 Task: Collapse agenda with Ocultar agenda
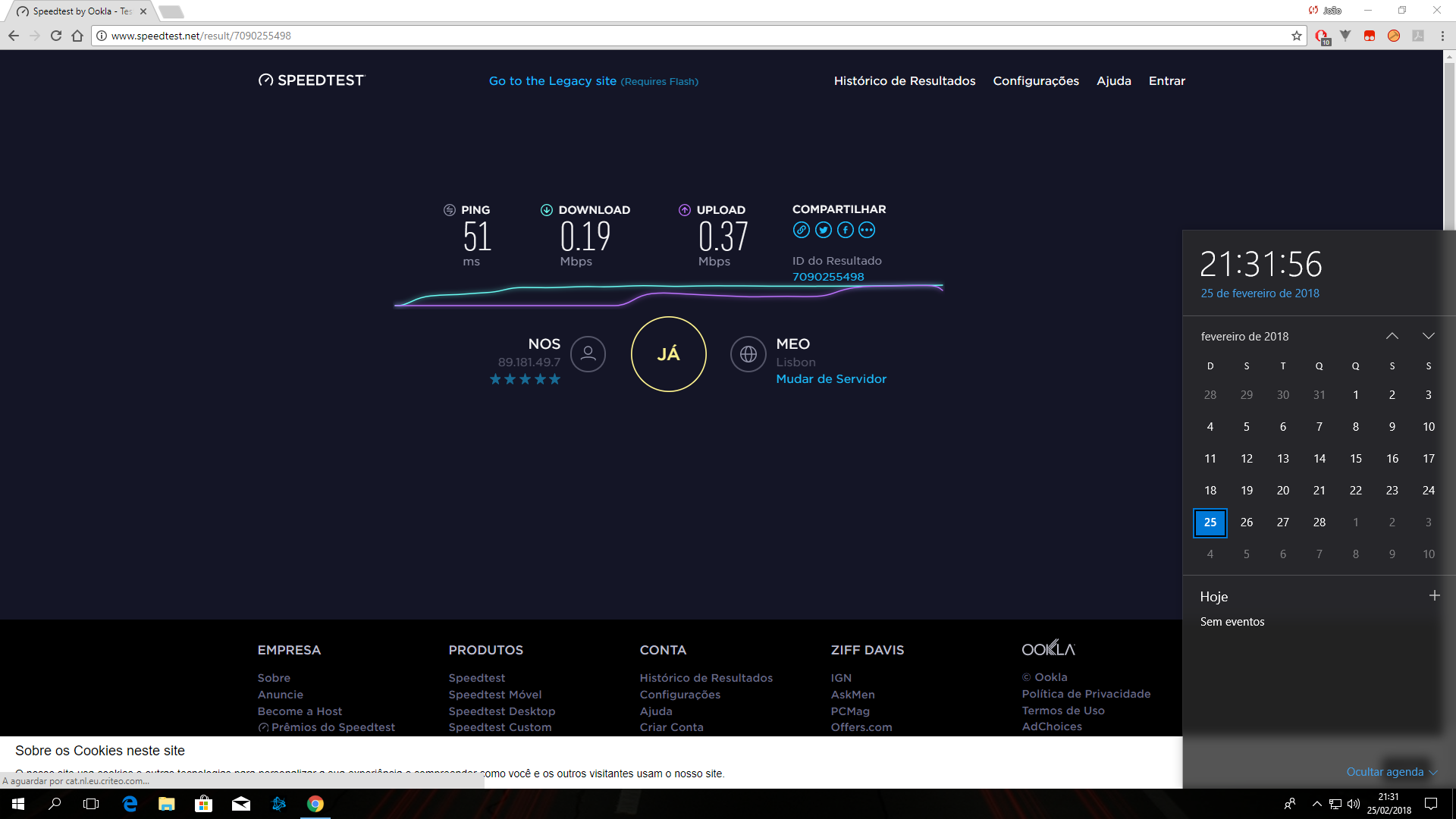[x=1392, y=772]
